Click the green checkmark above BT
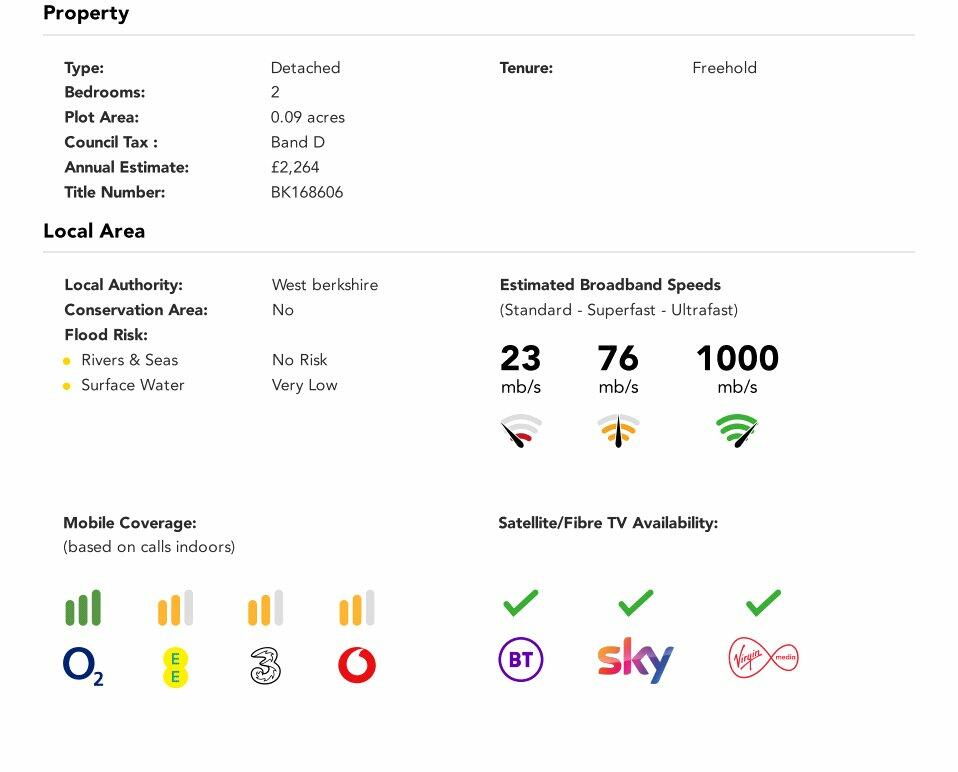The height and width of the screenshot is (772, 958). tap(520, 603)
